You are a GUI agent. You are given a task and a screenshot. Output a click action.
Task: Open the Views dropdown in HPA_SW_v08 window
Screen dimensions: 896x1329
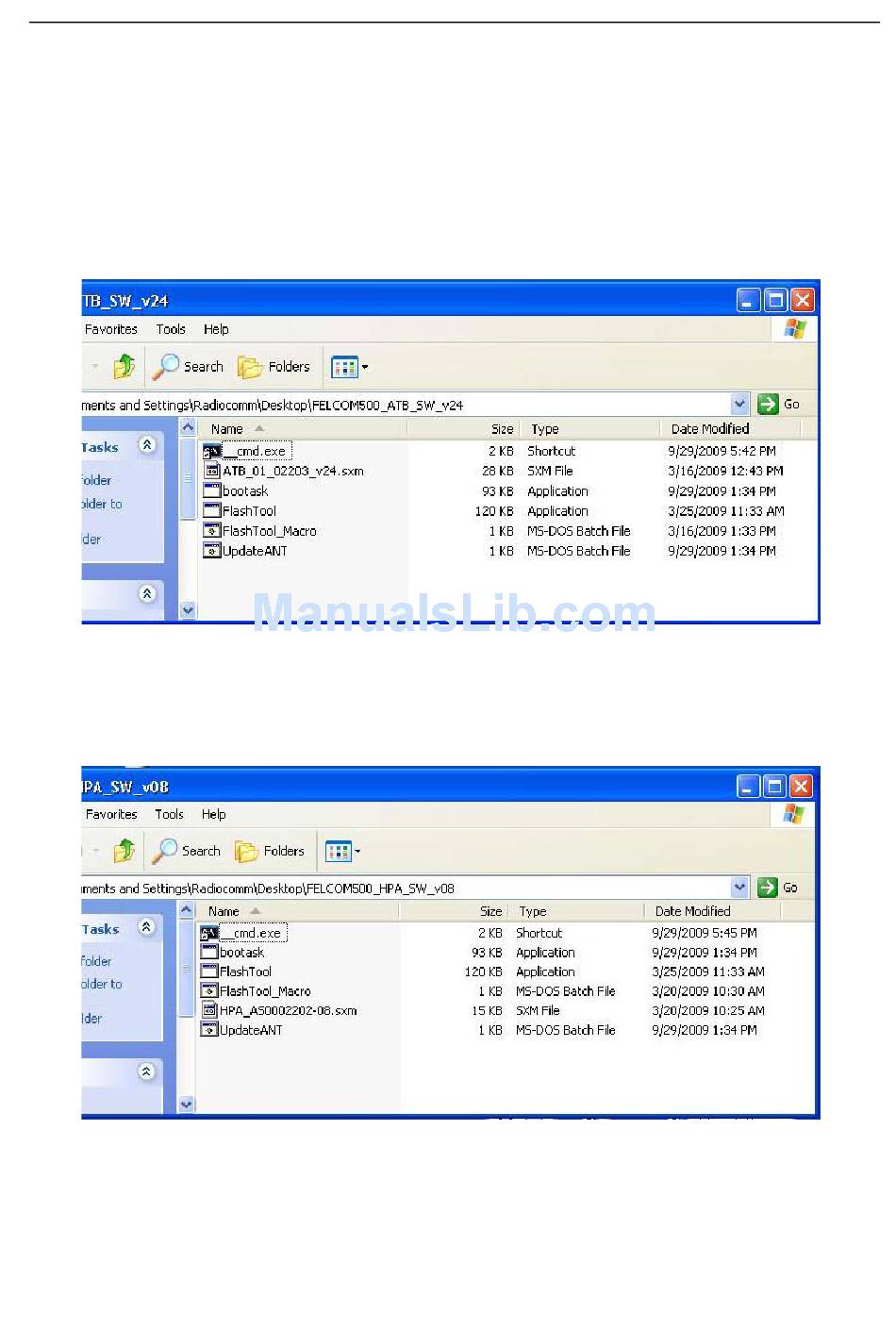coord(342,851)
